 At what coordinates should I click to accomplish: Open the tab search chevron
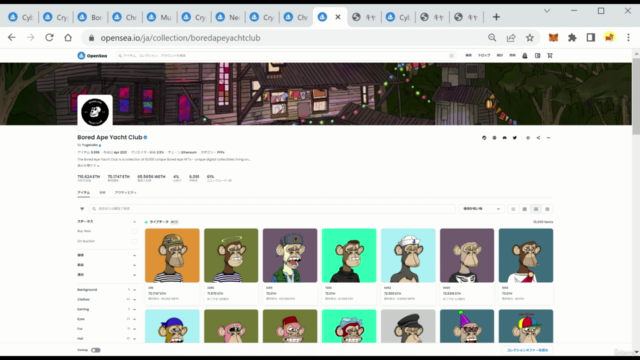point(547,11)
